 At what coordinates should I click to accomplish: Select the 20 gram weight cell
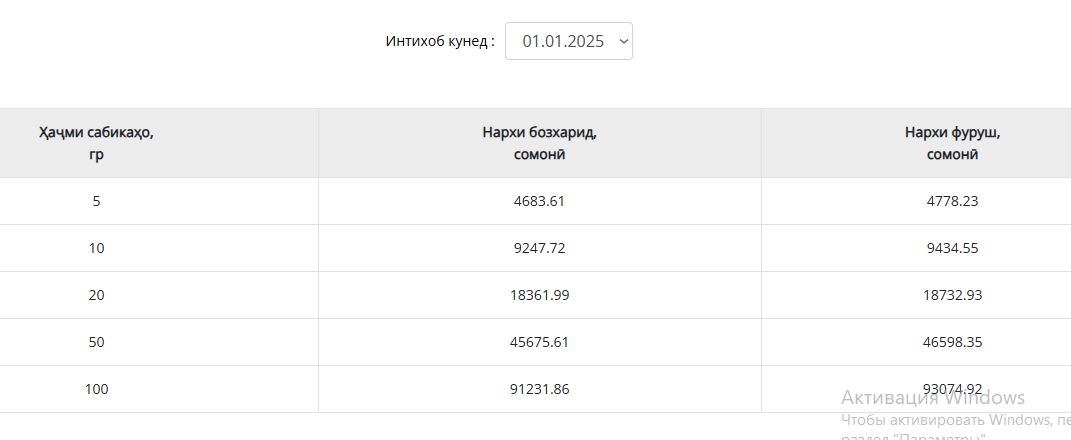[x=96, y=295]
